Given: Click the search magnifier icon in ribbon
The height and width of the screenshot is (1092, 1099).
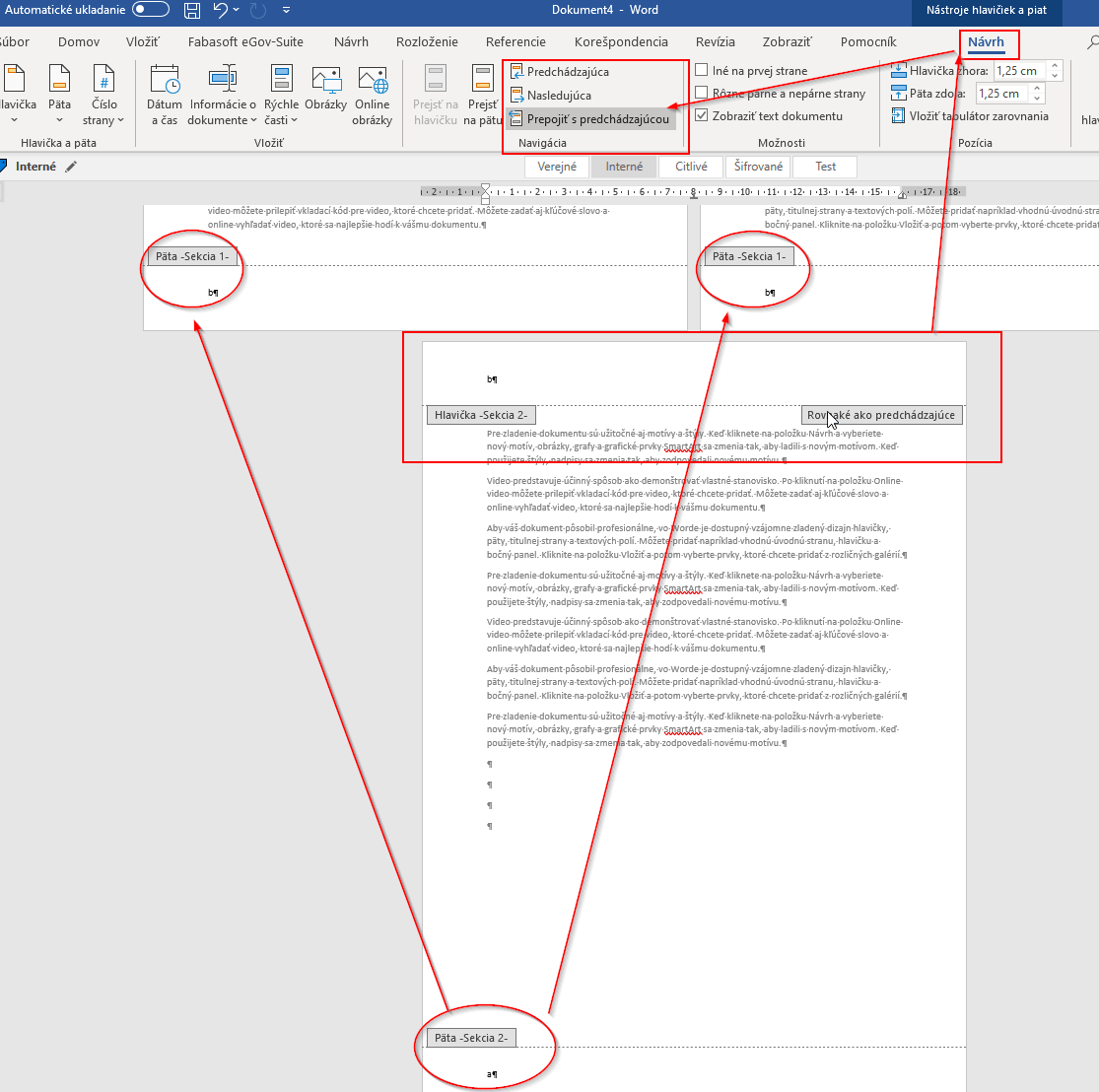Looking at the screenshot, I should [1092, 43].
